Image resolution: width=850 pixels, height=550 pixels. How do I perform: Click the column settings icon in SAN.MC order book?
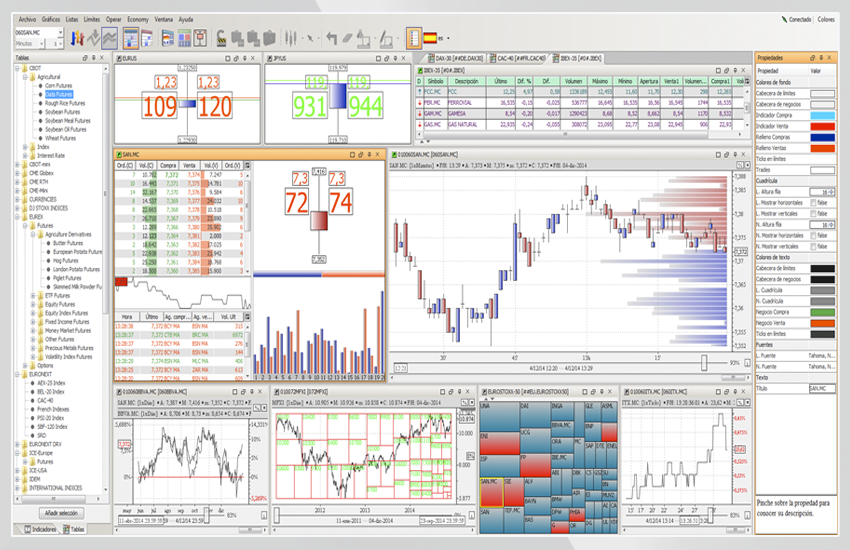[247, 165]
